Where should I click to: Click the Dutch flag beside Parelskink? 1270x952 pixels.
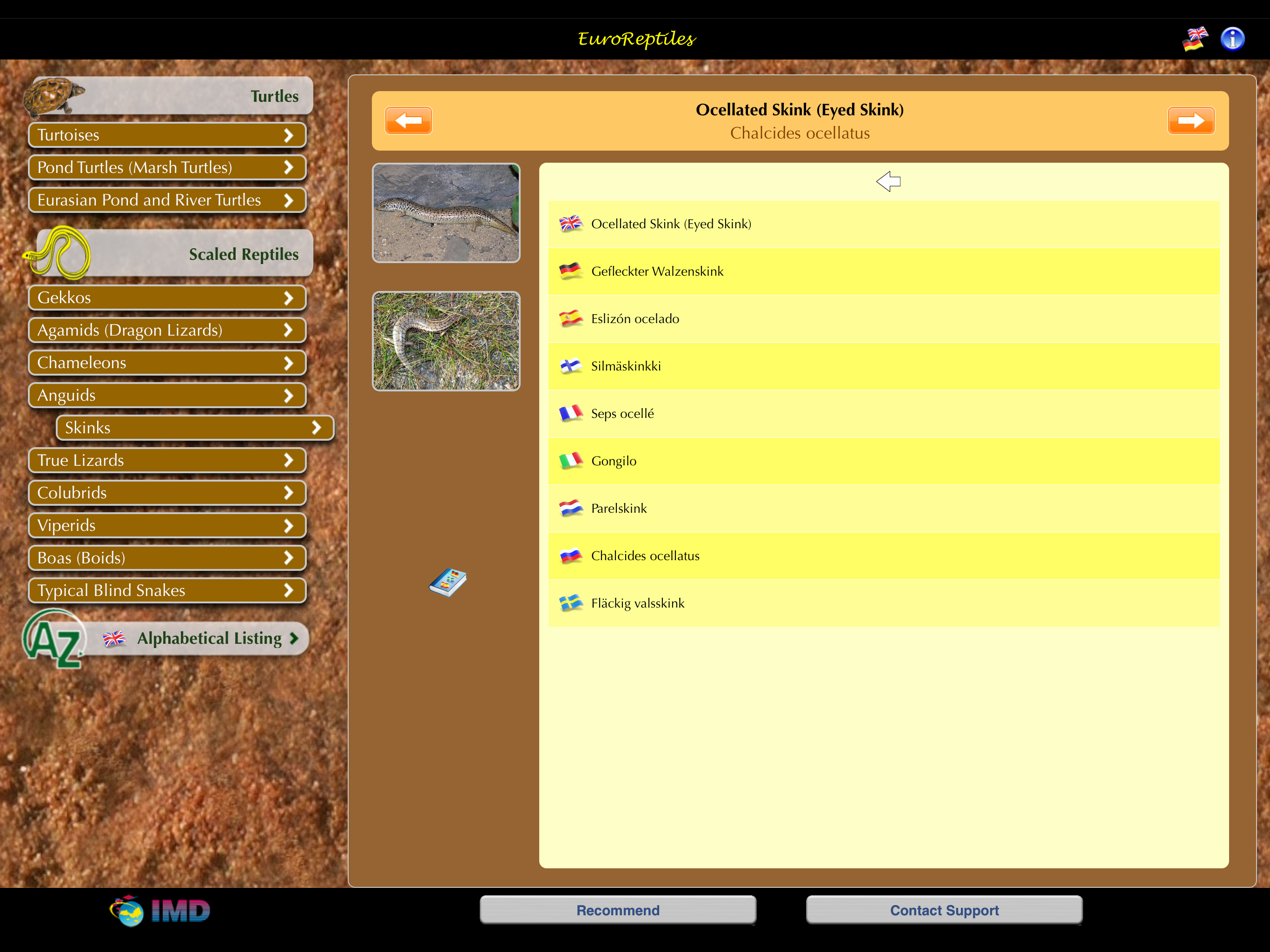571,508
